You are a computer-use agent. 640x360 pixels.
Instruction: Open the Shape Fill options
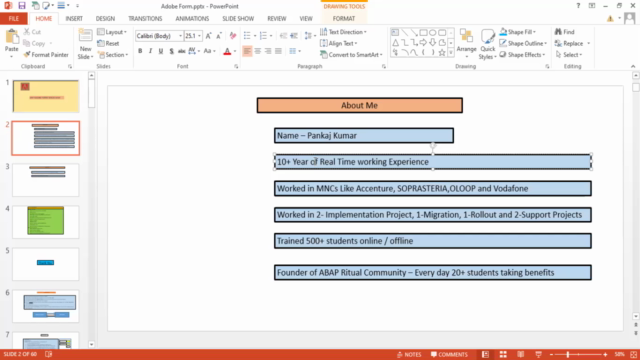click(518, 32)
